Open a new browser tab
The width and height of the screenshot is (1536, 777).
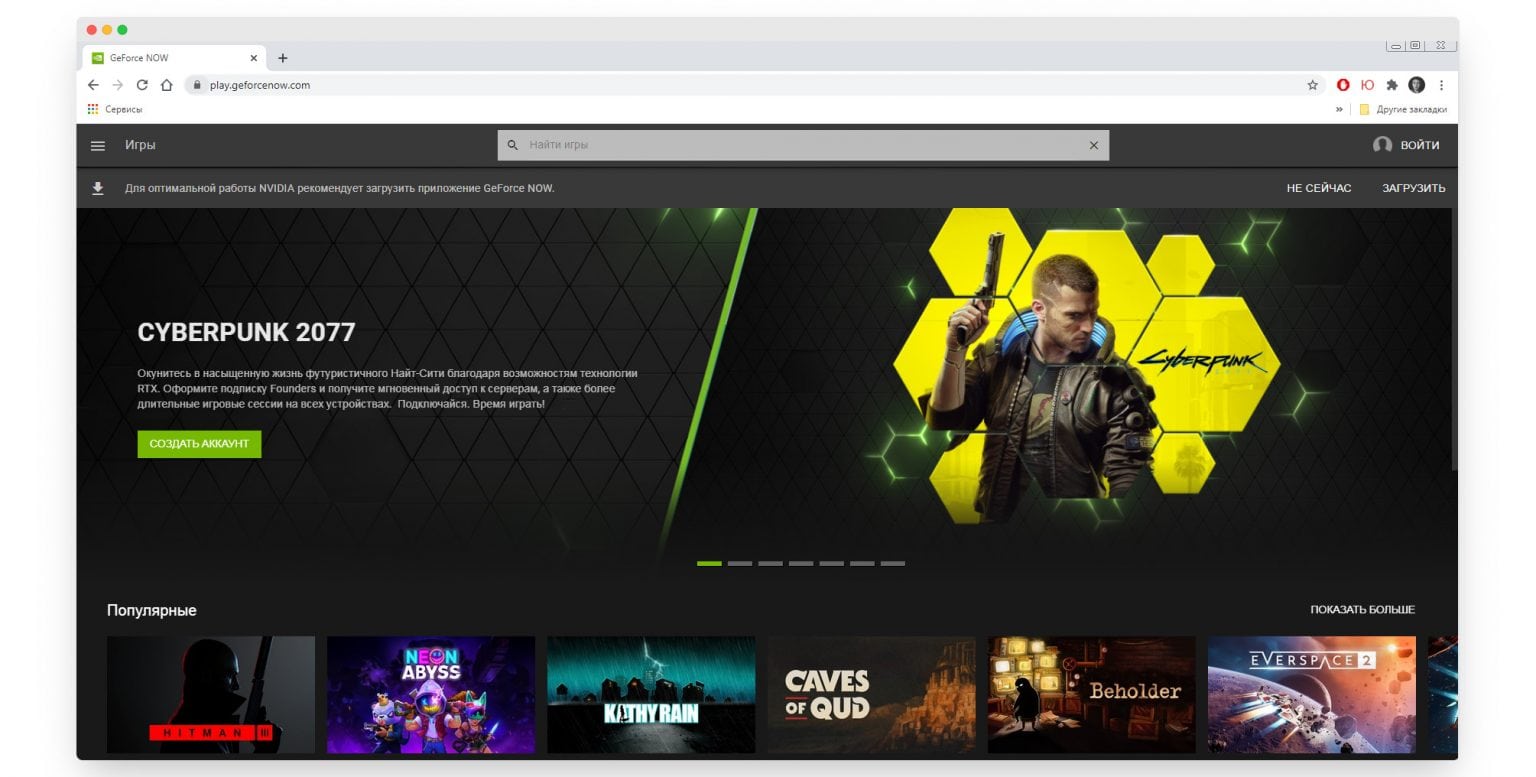click(x=283, y=58)
